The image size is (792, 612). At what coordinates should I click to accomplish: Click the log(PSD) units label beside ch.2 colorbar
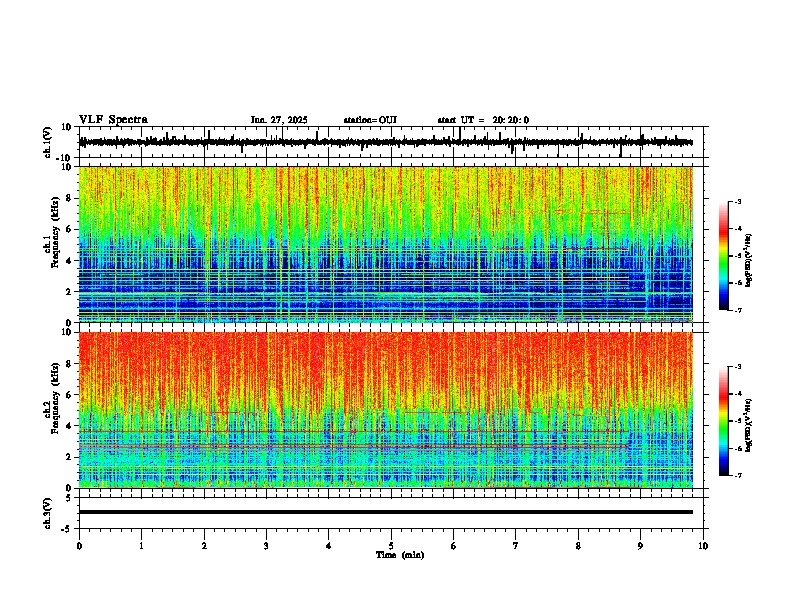749,426
